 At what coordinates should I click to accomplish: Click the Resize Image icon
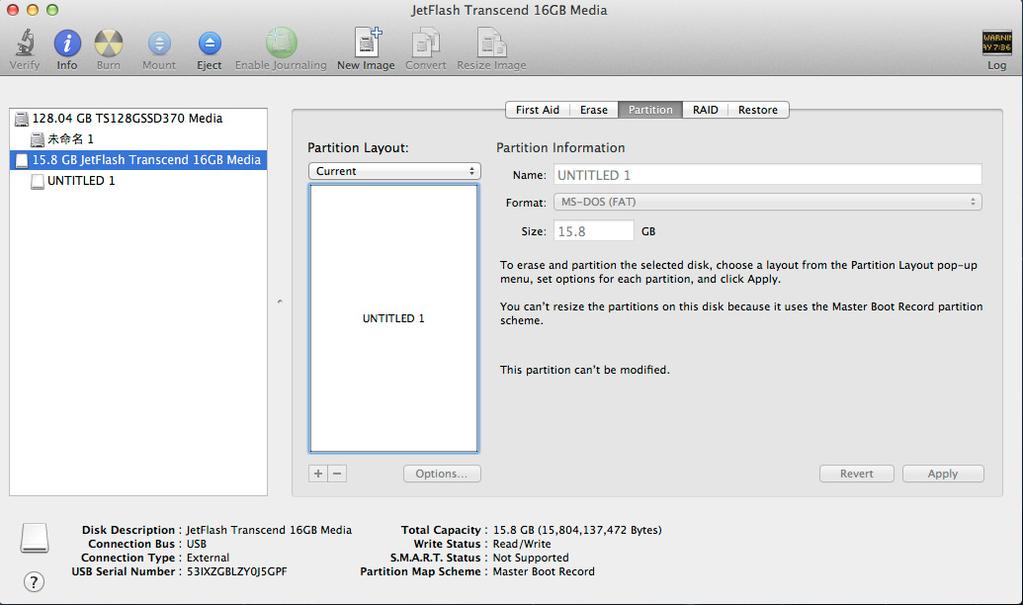(x=491, y=42)
